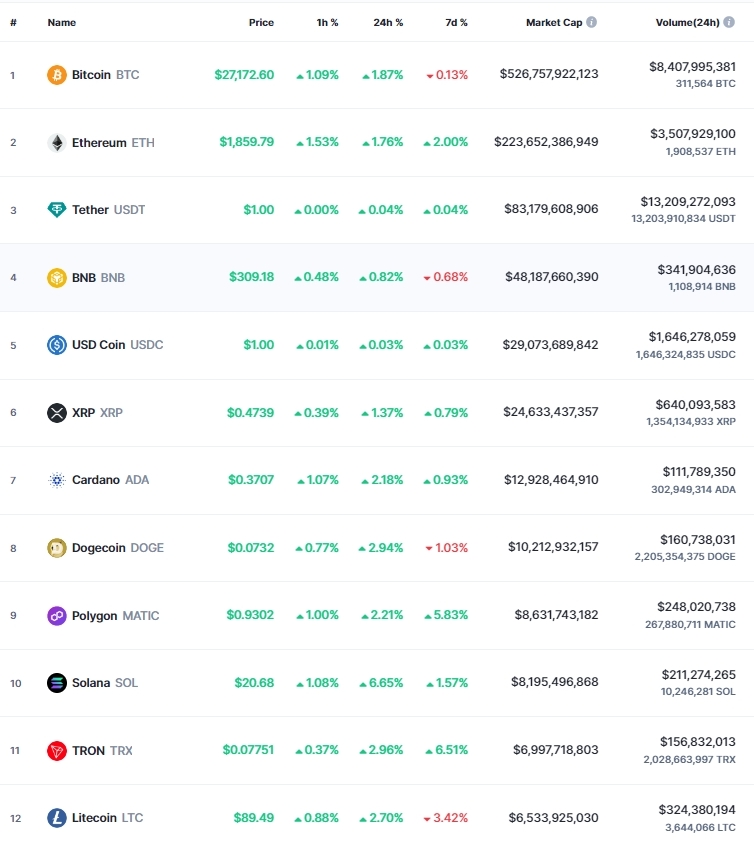Screen dimensions: 754x843
Task: Click the USD Coin blue logo icon
Action: [x=56, y=345]
